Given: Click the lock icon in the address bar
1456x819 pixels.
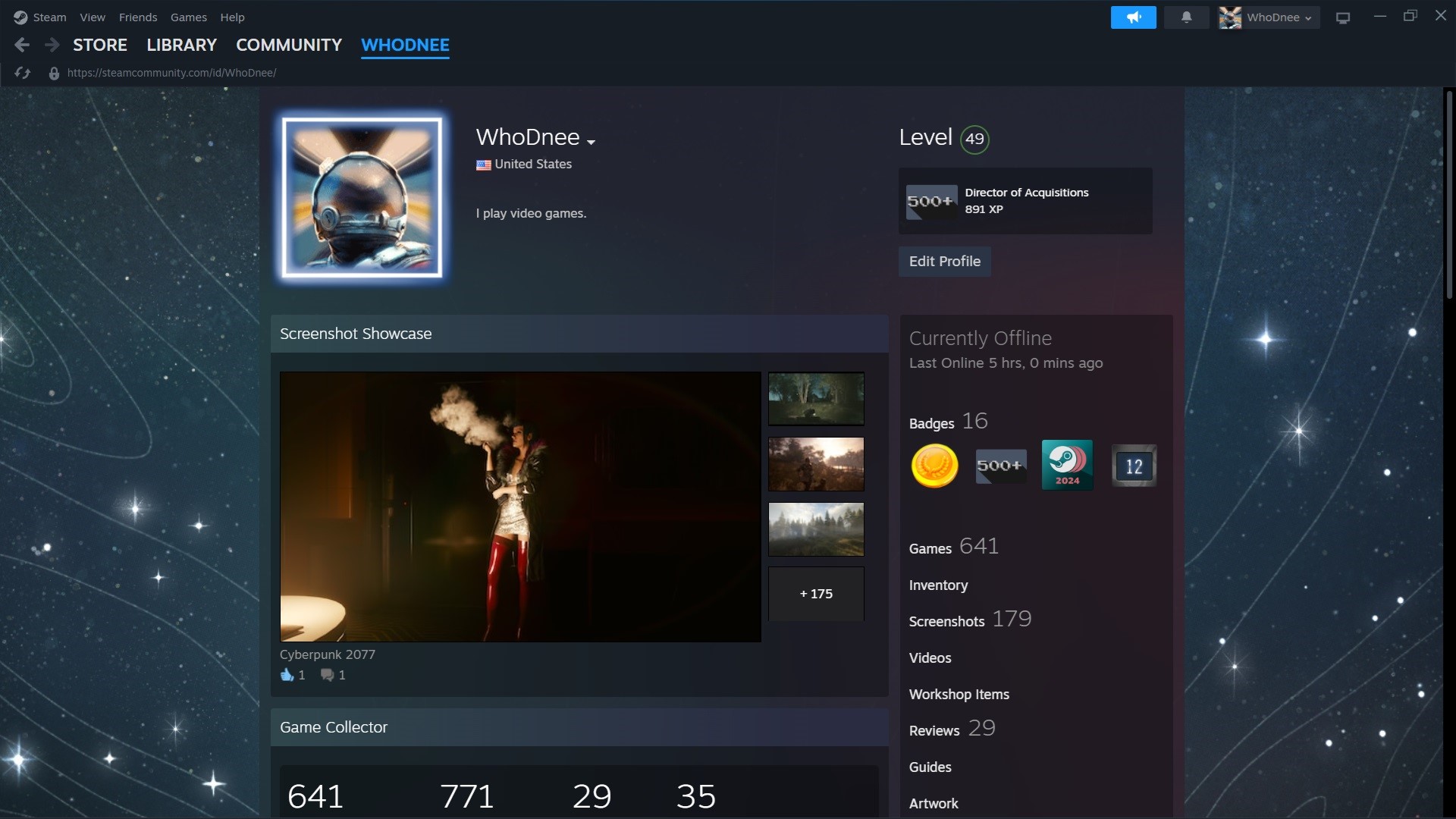Looking at the screenshot, I should (x=54, y=73).
